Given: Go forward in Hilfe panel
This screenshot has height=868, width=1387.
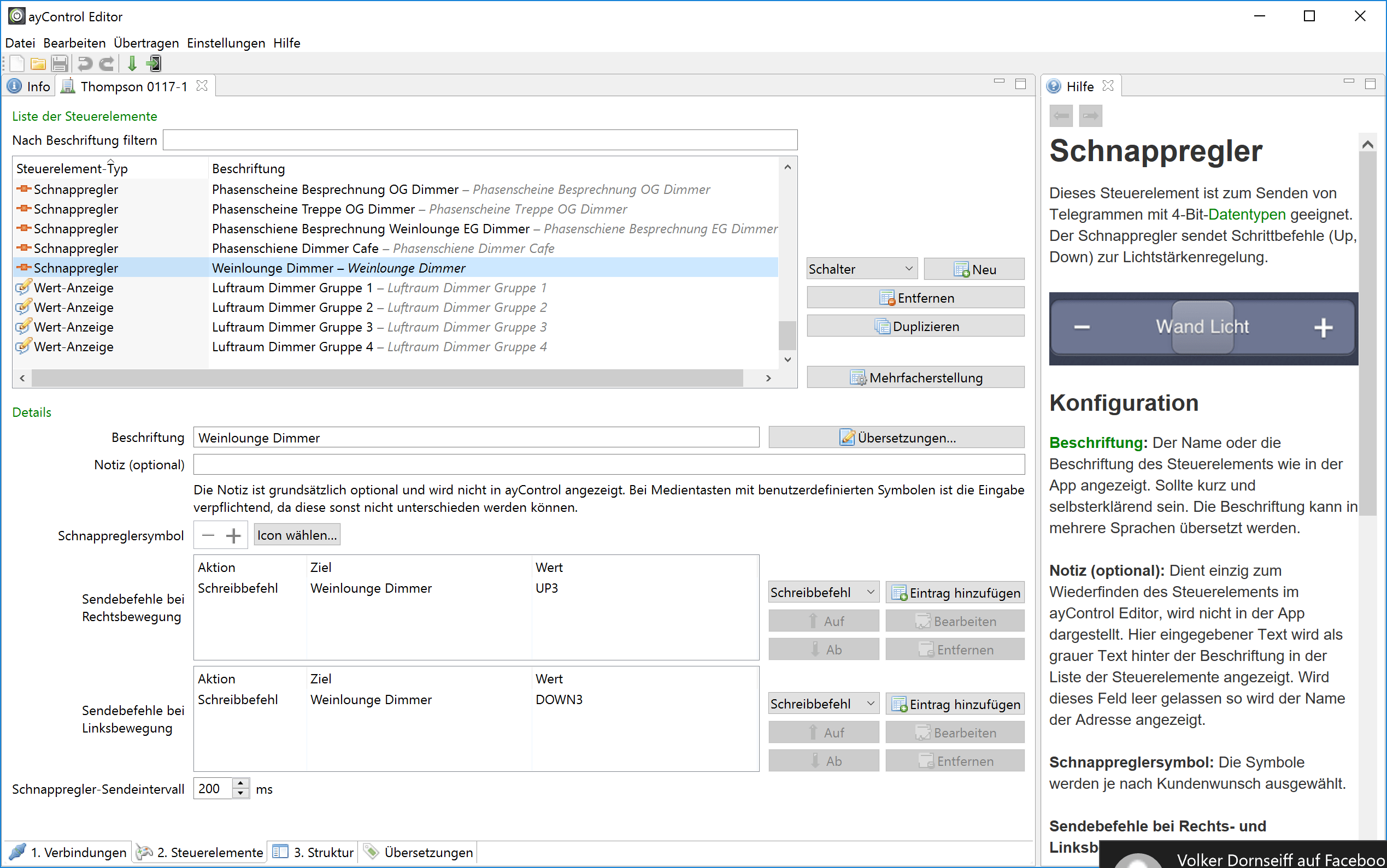Looking at the screenshot, I should (x=1090, y=116).
